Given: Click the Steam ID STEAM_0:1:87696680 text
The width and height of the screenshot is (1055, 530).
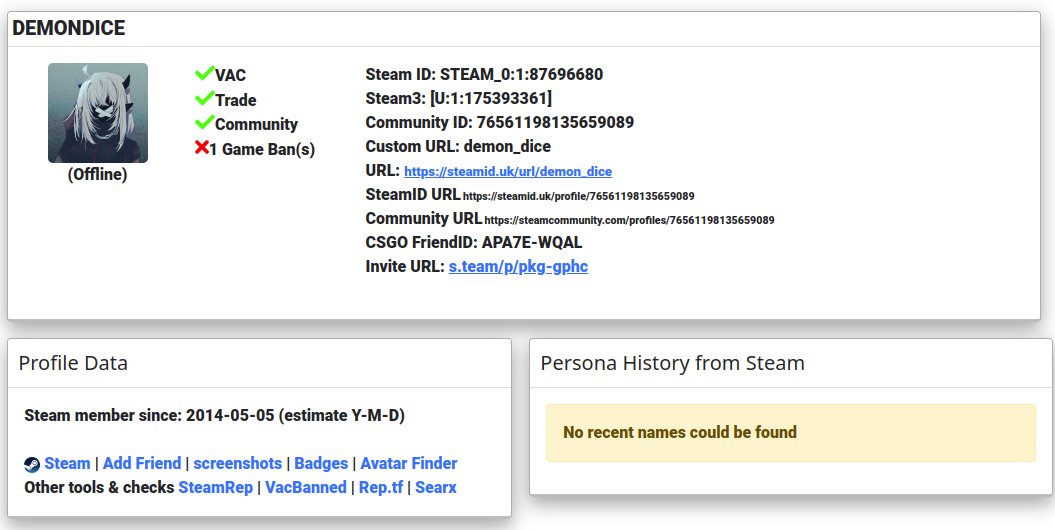Looking at the screenshot, I should (x=484, y=74).
